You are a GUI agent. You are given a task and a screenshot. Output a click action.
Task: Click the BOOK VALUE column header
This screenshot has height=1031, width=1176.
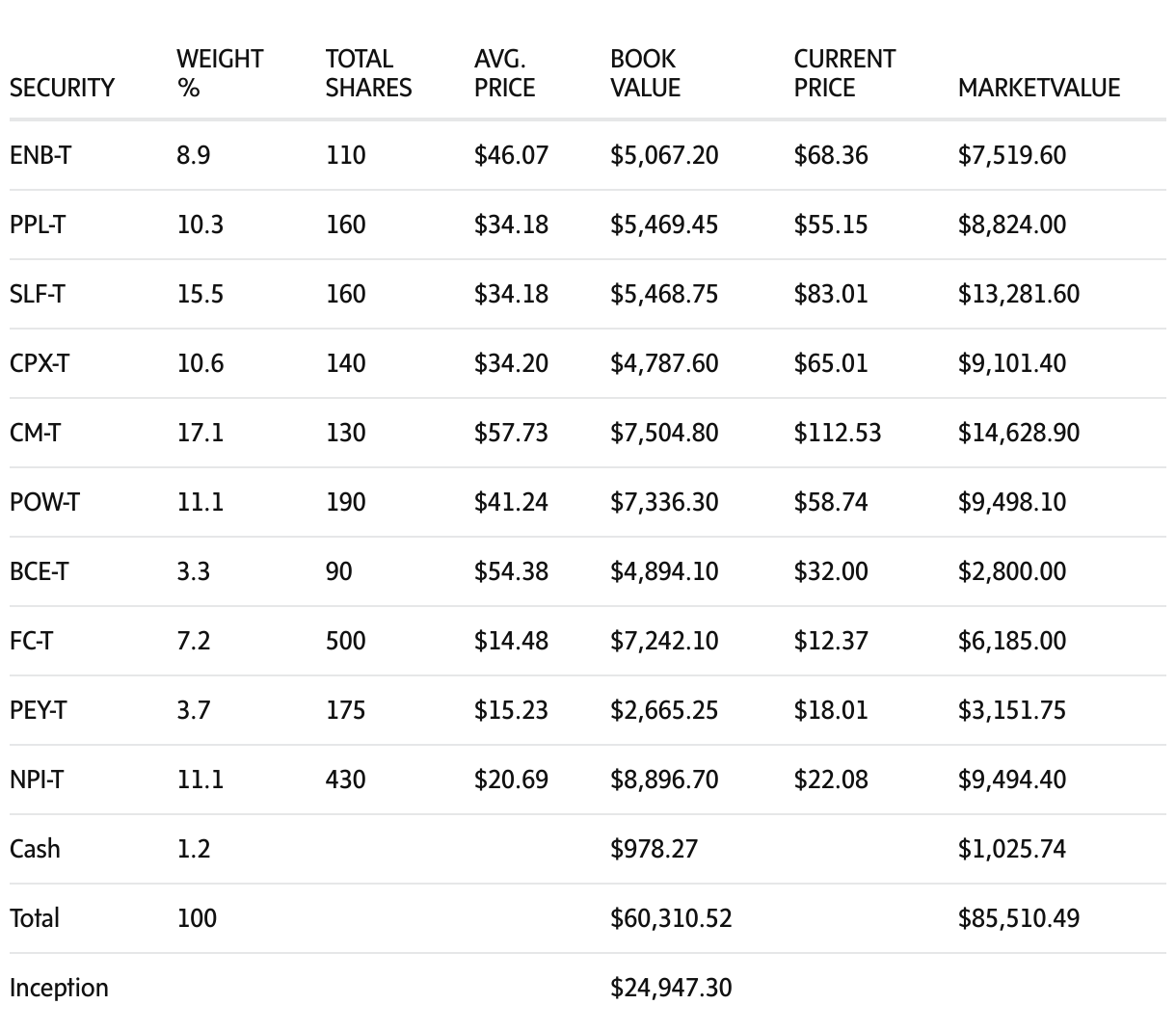click(645, 73)
